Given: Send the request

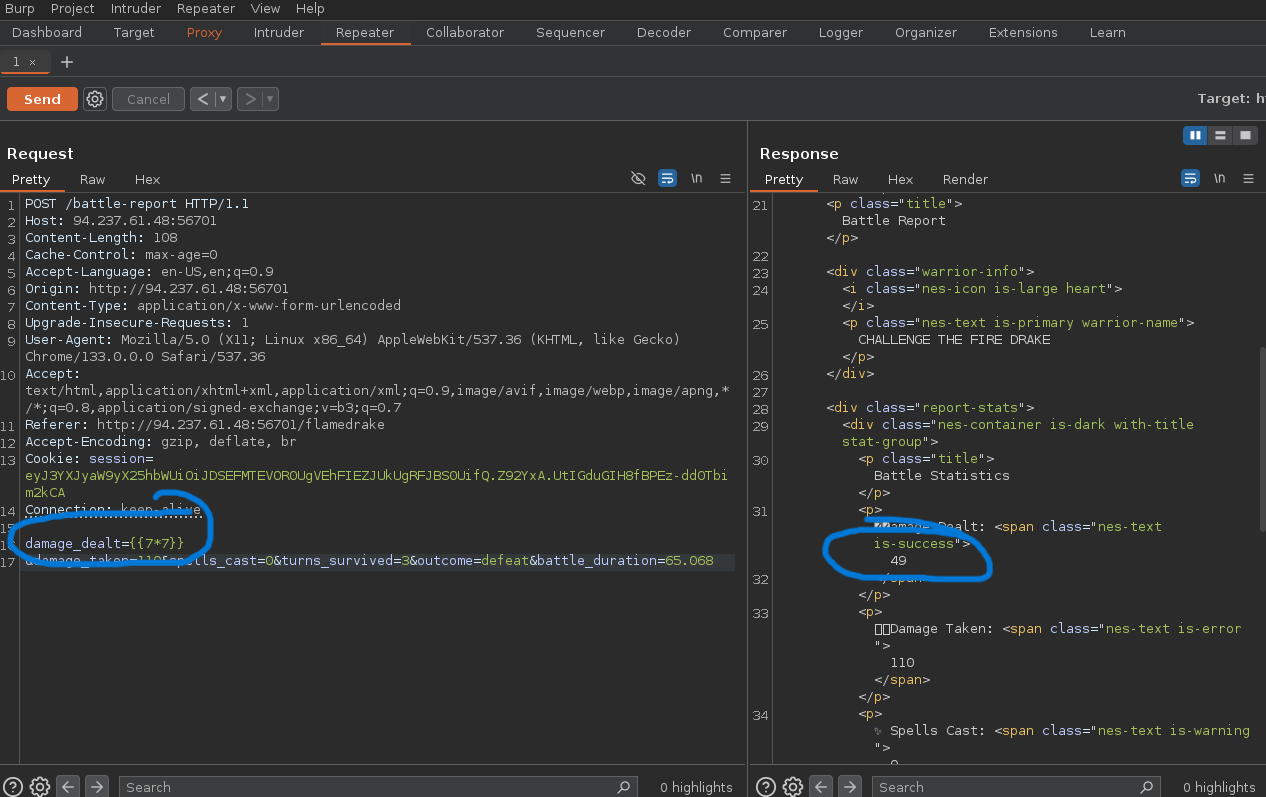Looking at the screenshot, I should tap(42, 99).
